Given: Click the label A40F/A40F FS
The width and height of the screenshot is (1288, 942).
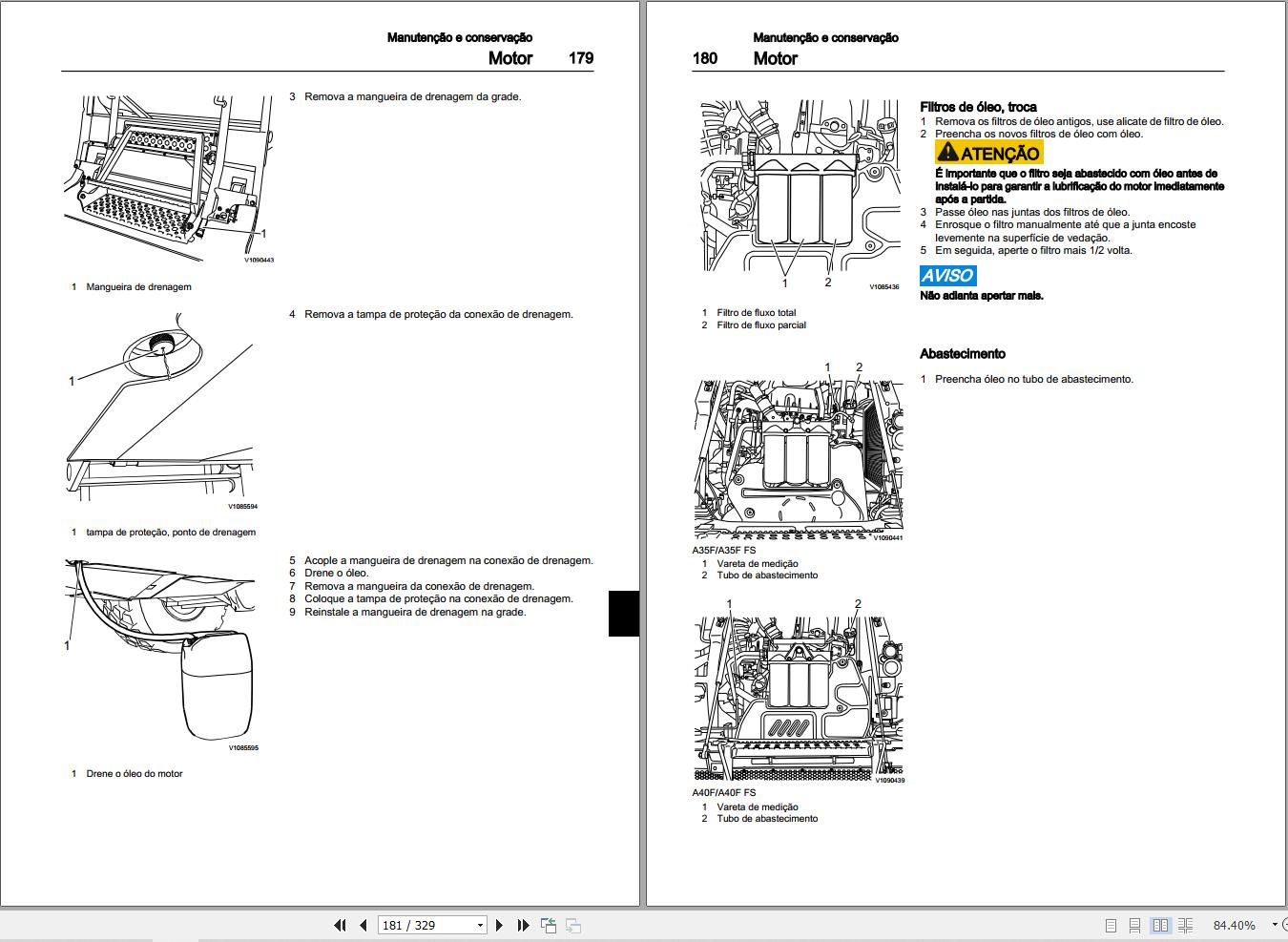Looking at the screenshot, I should pos(724,792).
